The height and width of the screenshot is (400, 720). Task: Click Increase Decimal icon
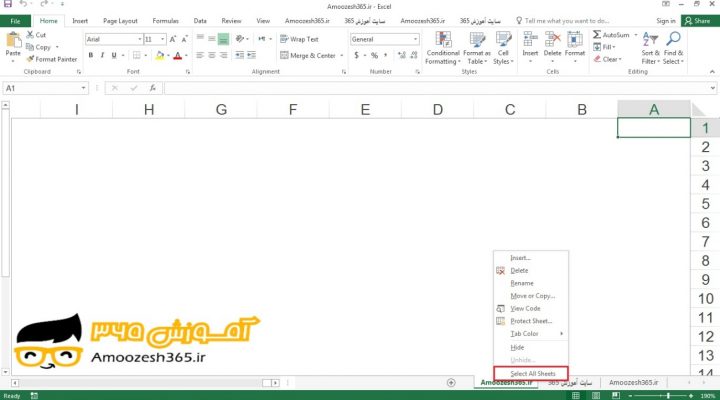tap(402, 56)
